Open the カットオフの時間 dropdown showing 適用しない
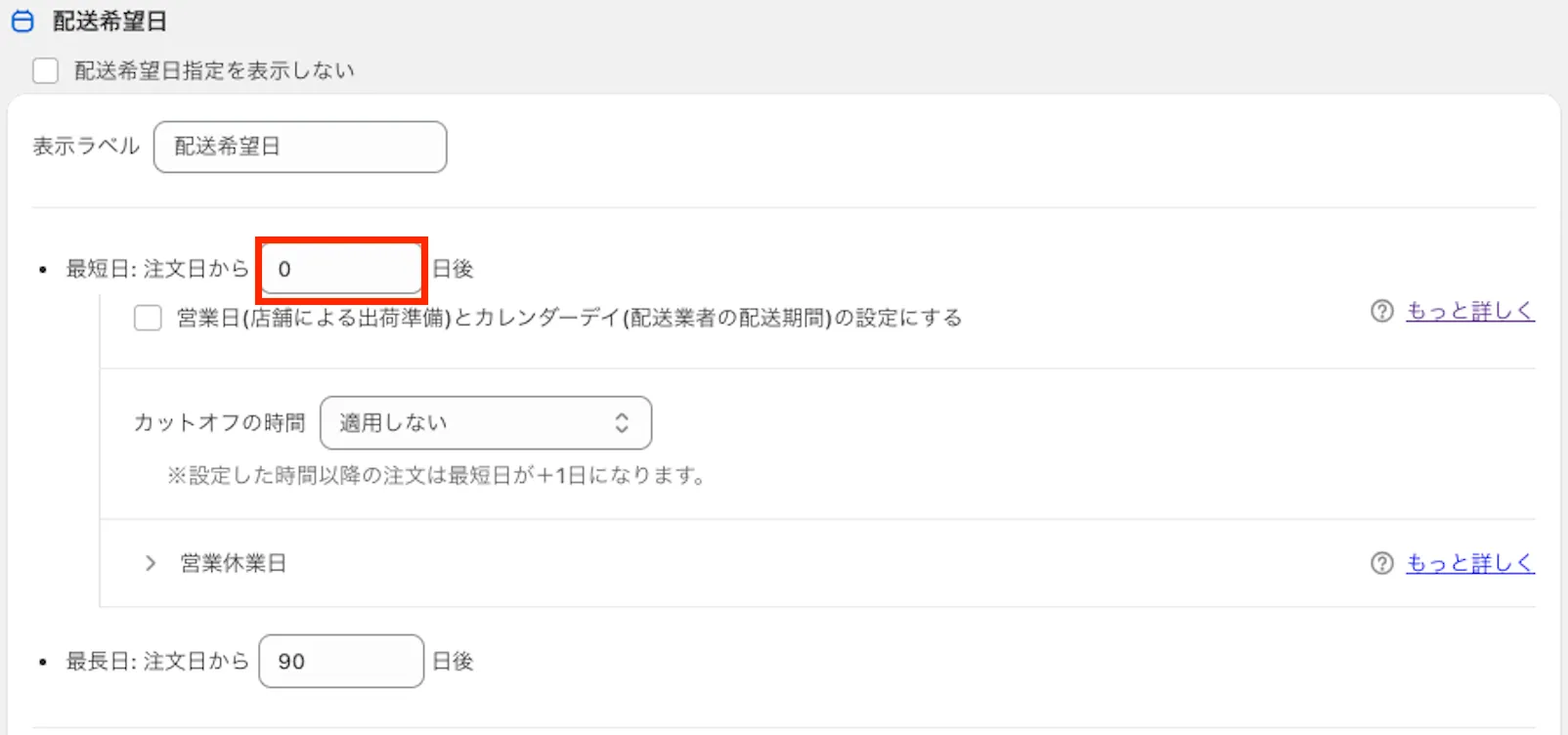This screenshot has height=735, width=1568. tap(485, 423)
